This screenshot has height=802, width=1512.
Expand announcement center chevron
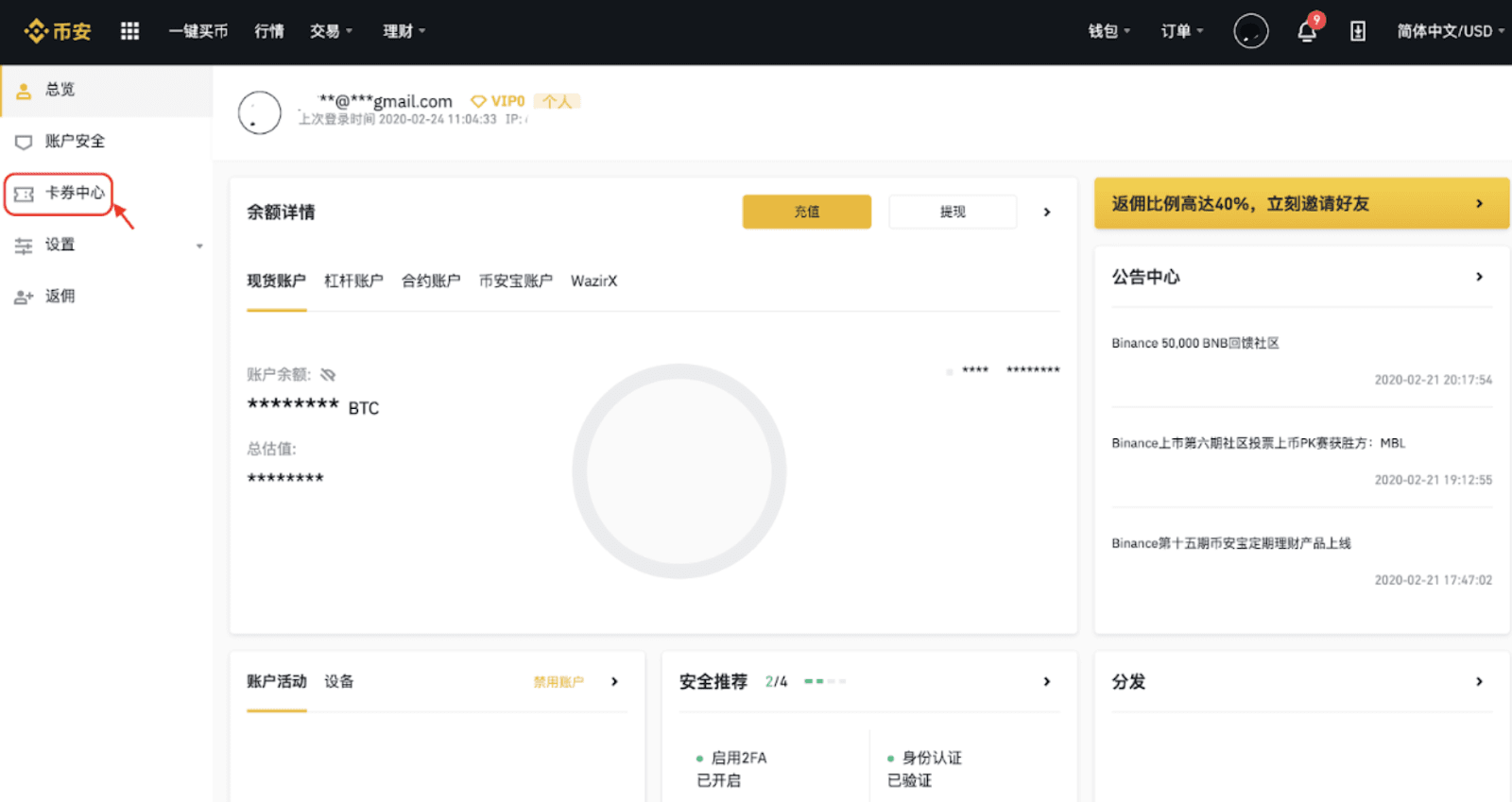pyautogui.click(x=1479, y=277)
